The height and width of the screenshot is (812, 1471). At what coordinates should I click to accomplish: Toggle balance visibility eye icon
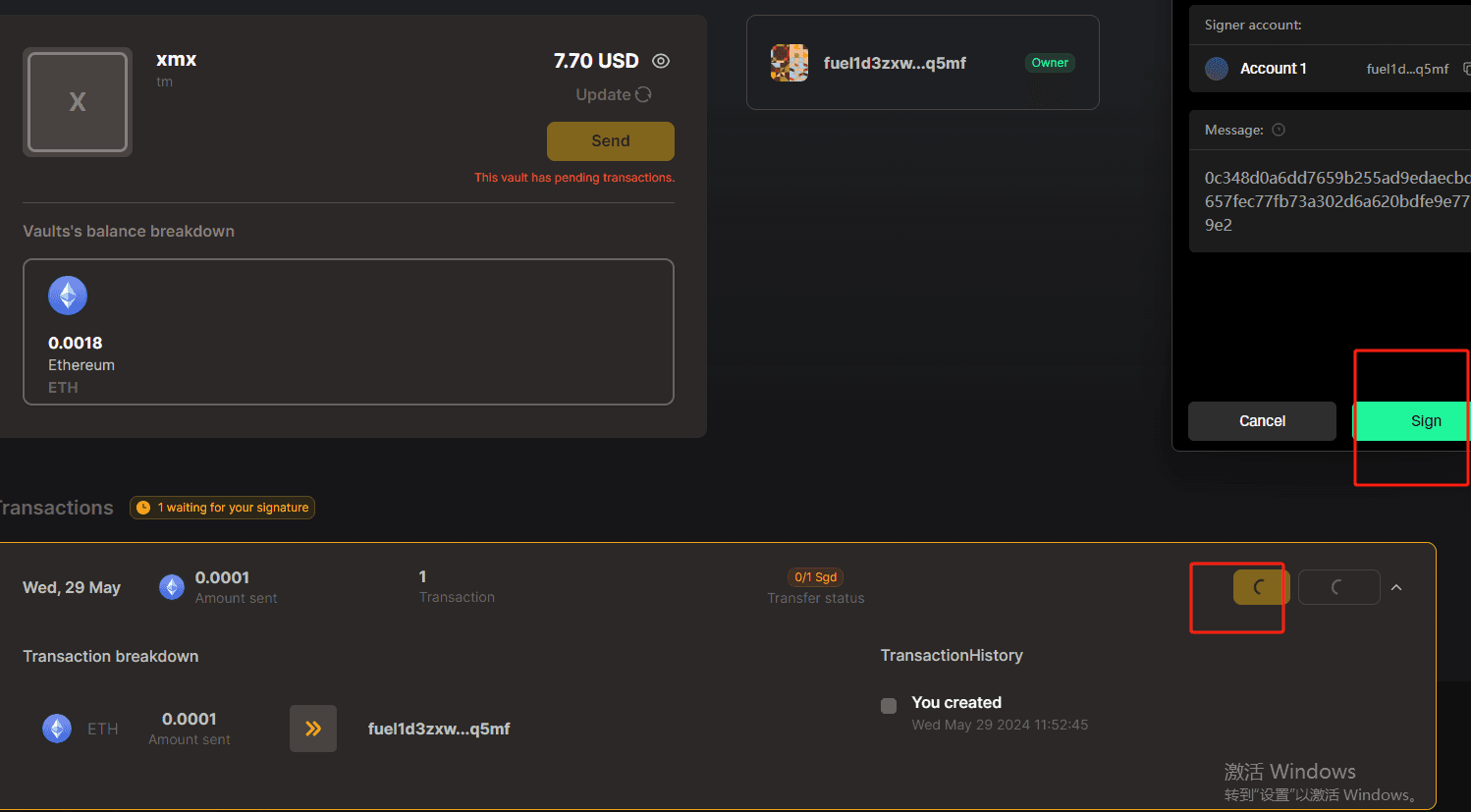point(661,61)
